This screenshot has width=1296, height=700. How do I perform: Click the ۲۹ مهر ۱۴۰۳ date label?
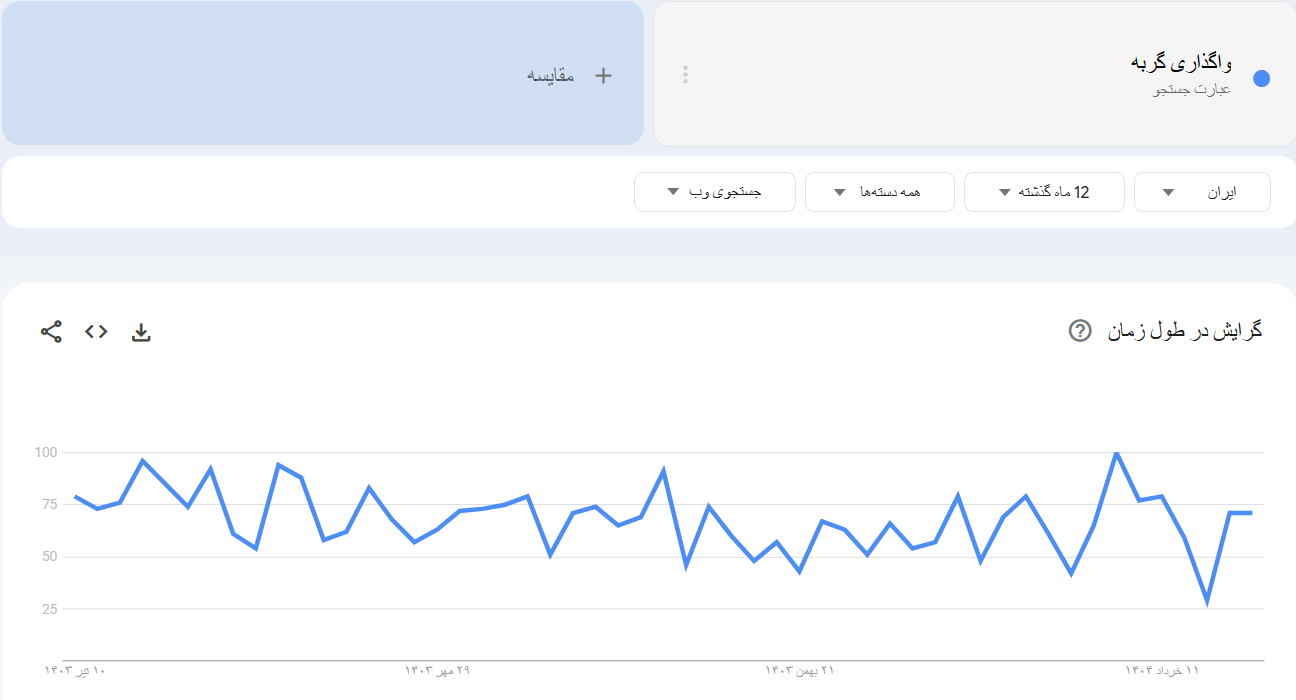tap(437, 669)
